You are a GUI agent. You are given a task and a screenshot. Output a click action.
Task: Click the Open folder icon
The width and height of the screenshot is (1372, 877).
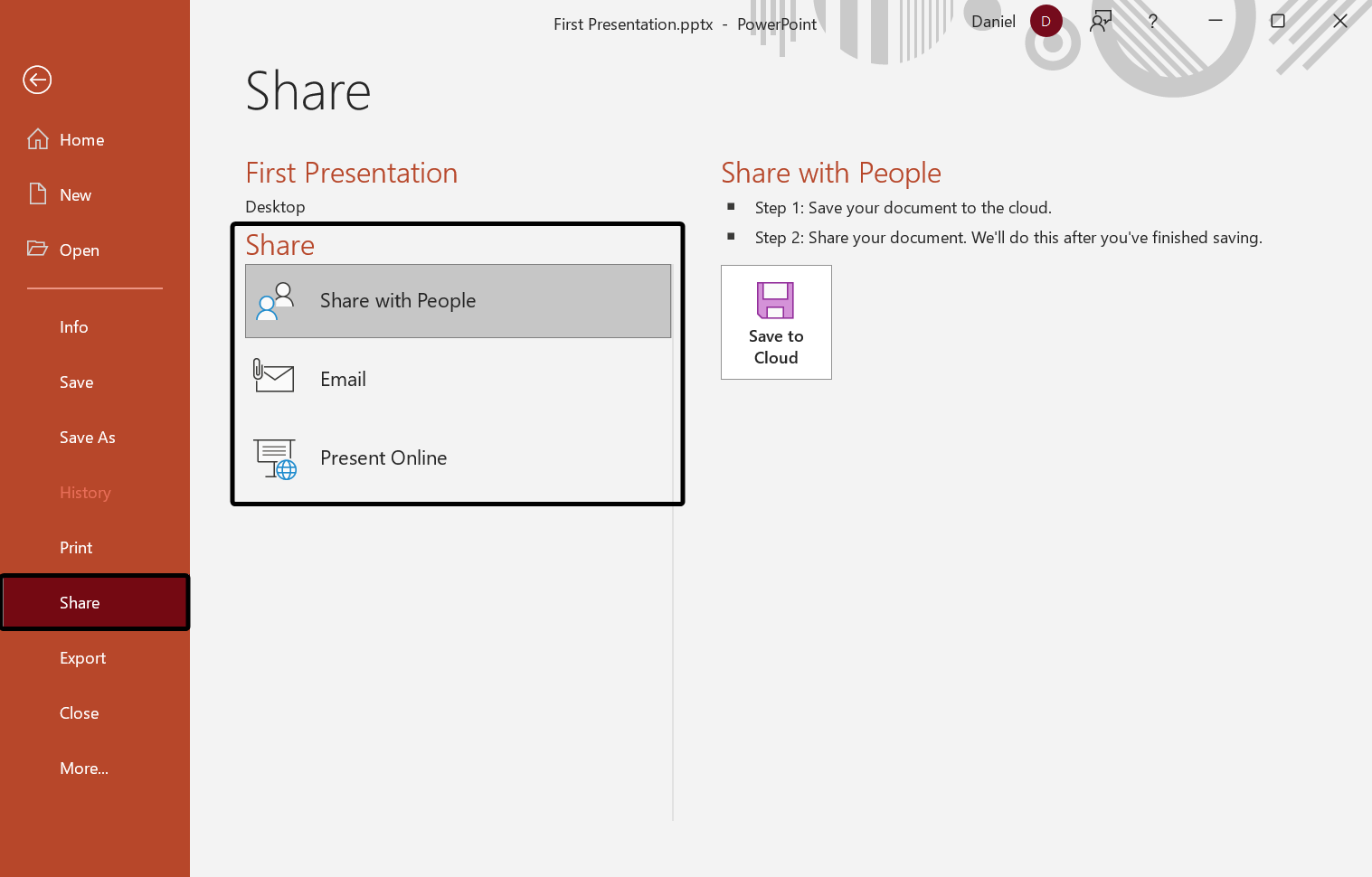[38, 249]
